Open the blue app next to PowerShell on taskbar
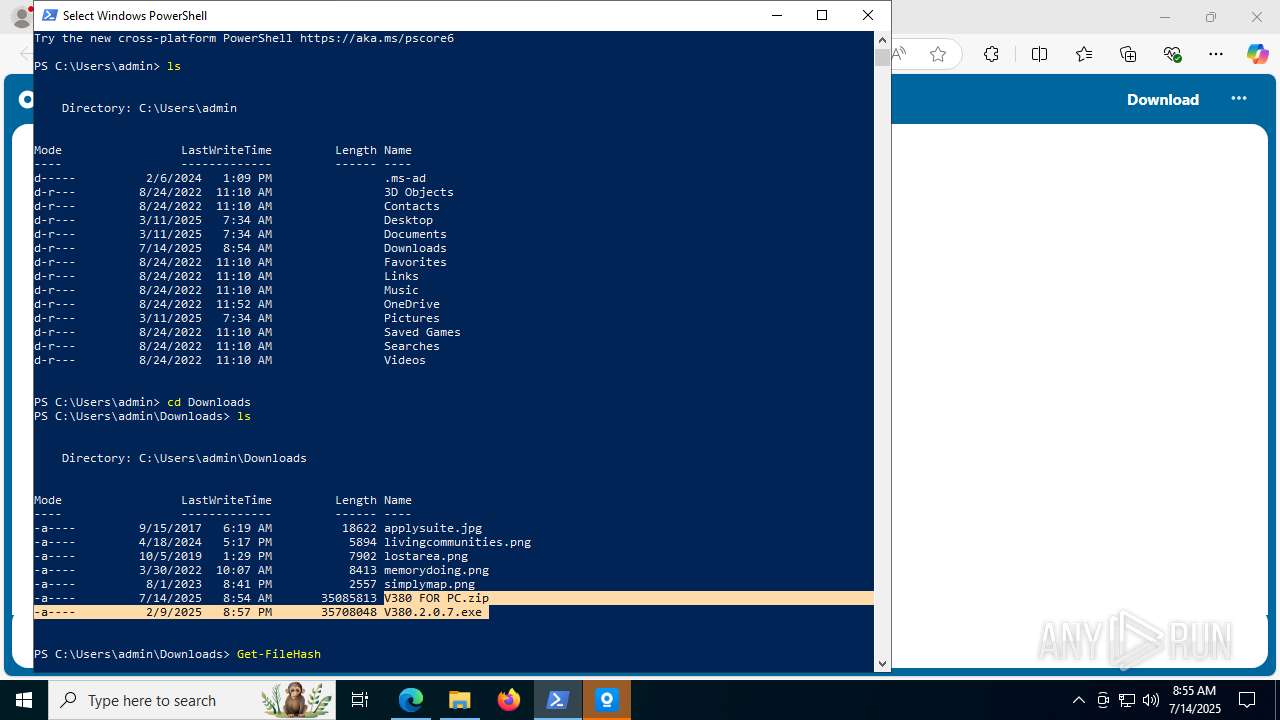This screenshot has height=720, width=1280. coord(607,700)
